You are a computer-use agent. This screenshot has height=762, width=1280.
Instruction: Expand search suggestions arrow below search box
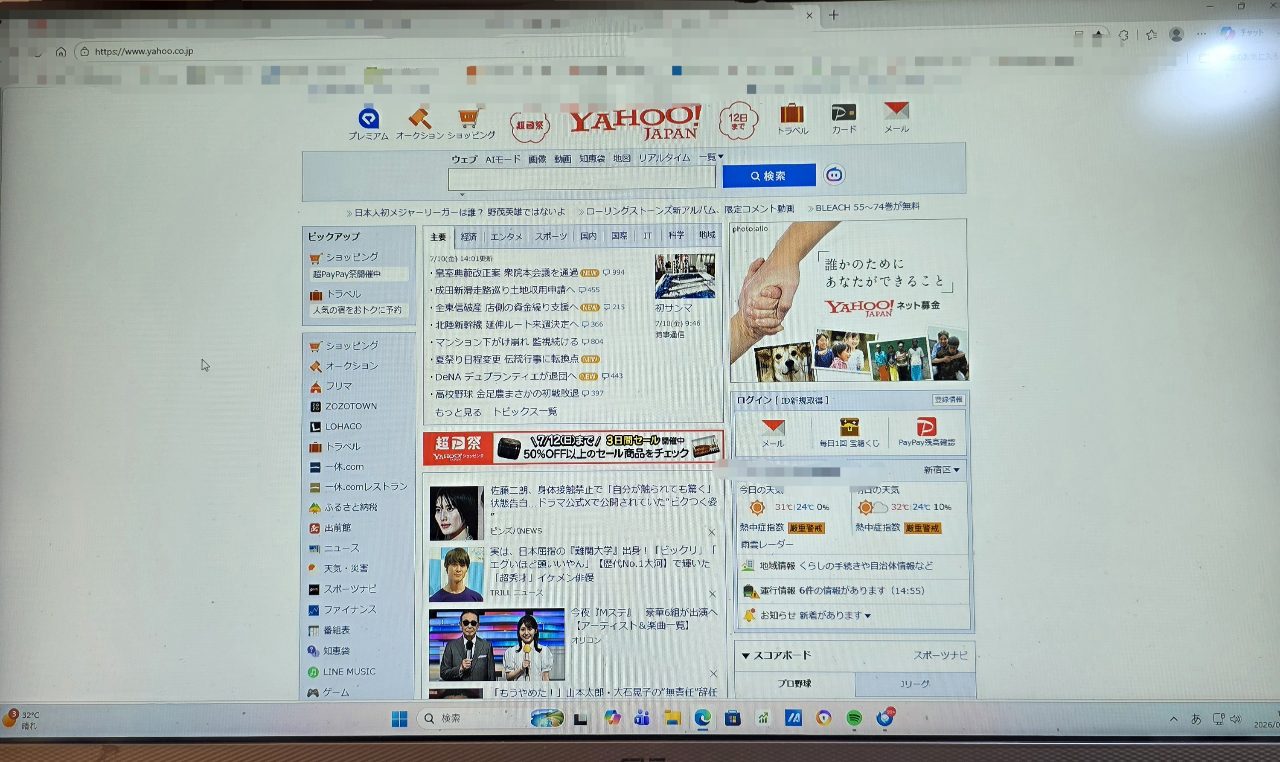[x=462, y=194]
